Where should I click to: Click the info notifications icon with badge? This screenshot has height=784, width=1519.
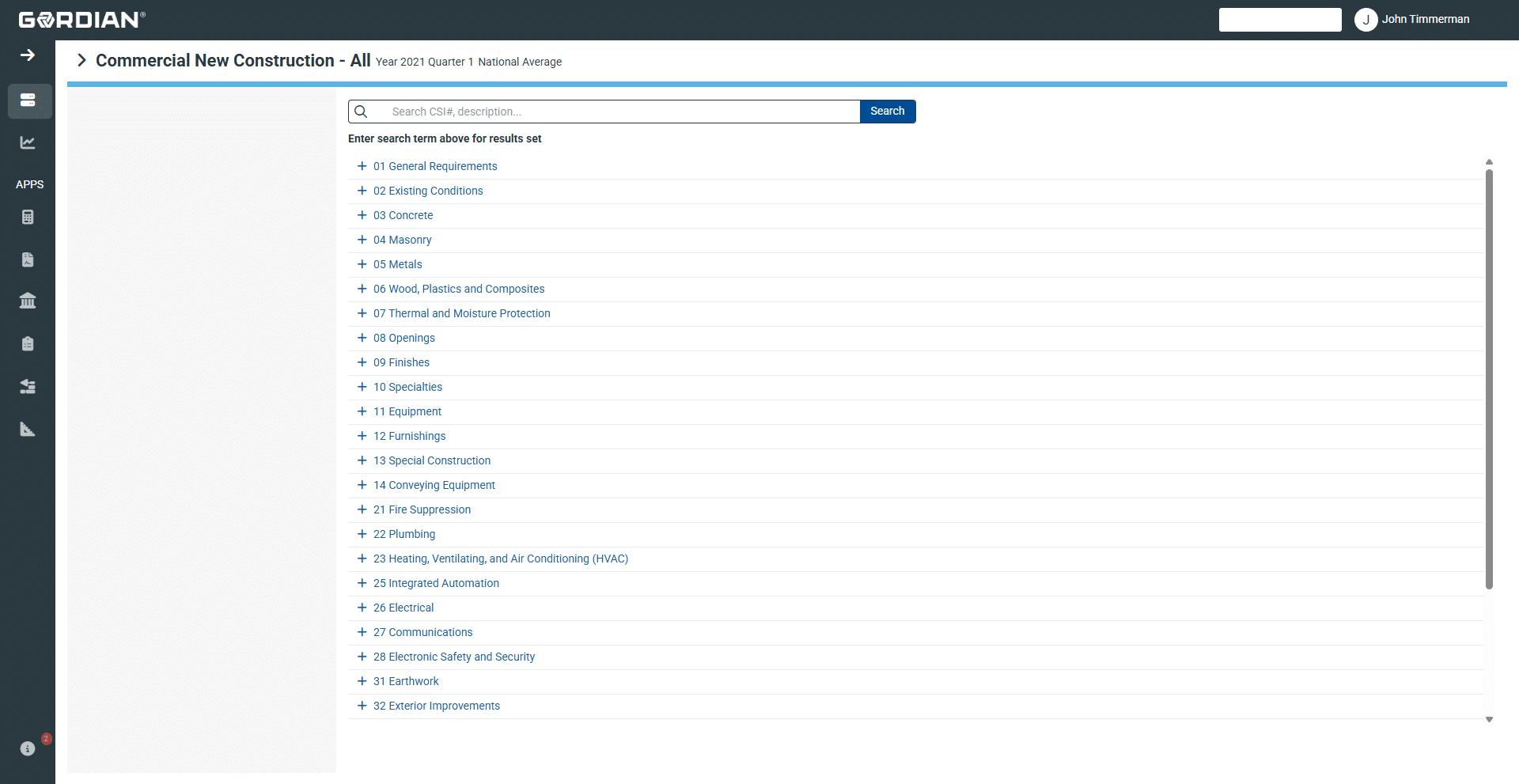(x=28, y=748)
